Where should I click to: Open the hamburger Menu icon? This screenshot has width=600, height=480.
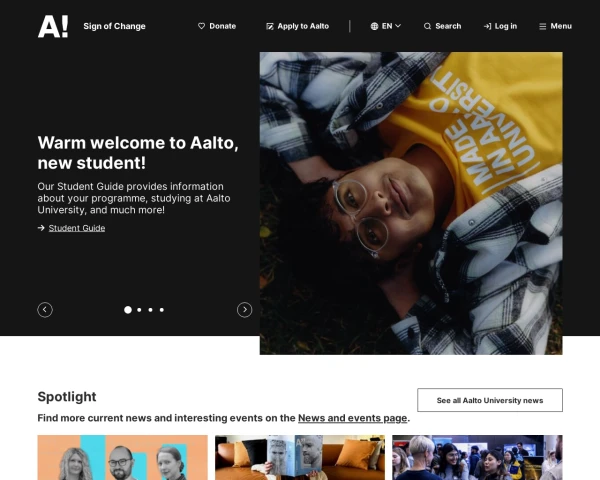pos(543,26)
